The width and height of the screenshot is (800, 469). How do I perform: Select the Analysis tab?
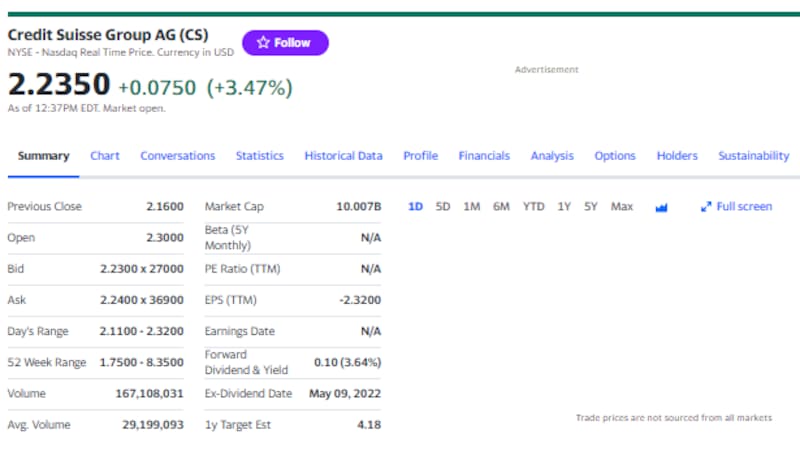[x=552, y=156]
